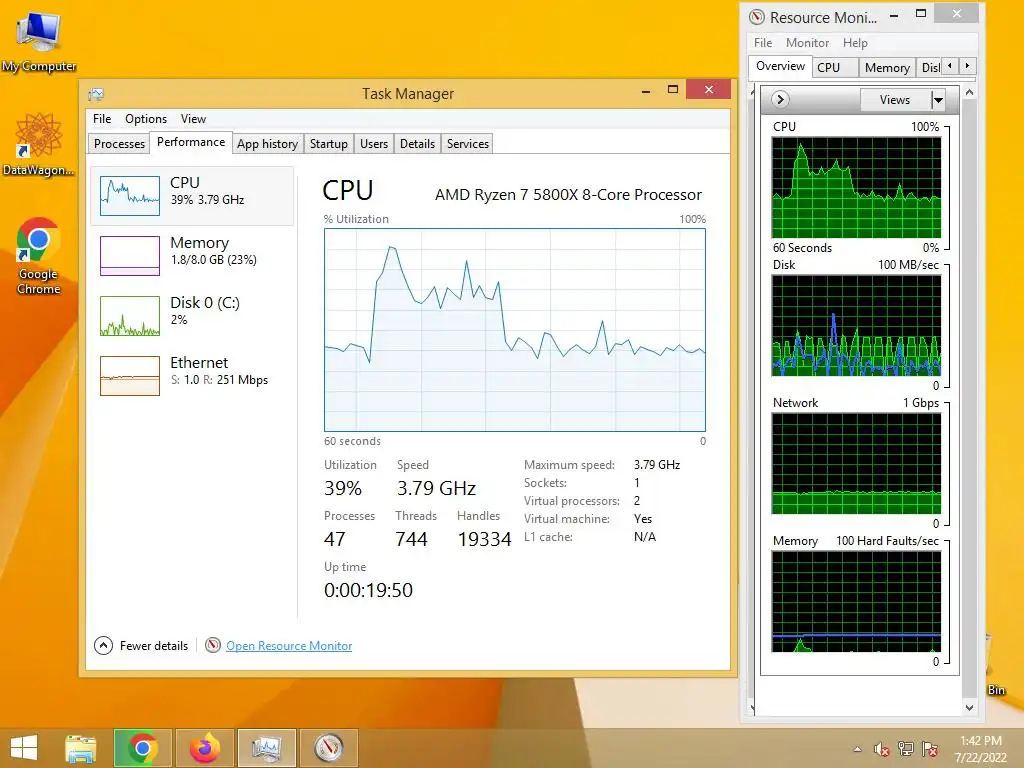The image size is (1024, 768).
Task: Click the CPU utilization graph in Task Manager
Action: coord(515,330)
